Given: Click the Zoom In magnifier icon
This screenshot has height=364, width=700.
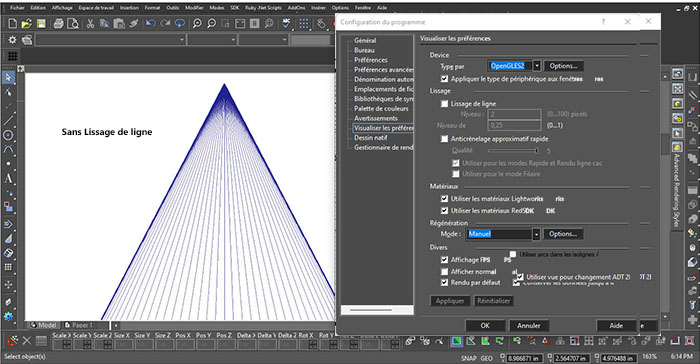Looking at the screenshot, I should tap(196, 24).
